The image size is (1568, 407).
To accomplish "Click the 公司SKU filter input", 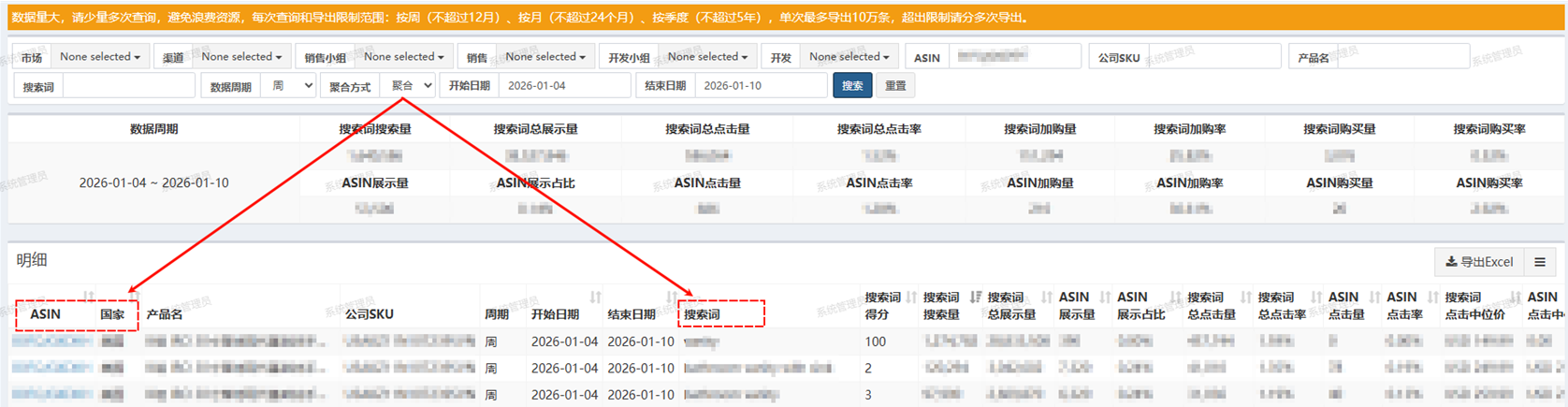I will coord(1214,57).
